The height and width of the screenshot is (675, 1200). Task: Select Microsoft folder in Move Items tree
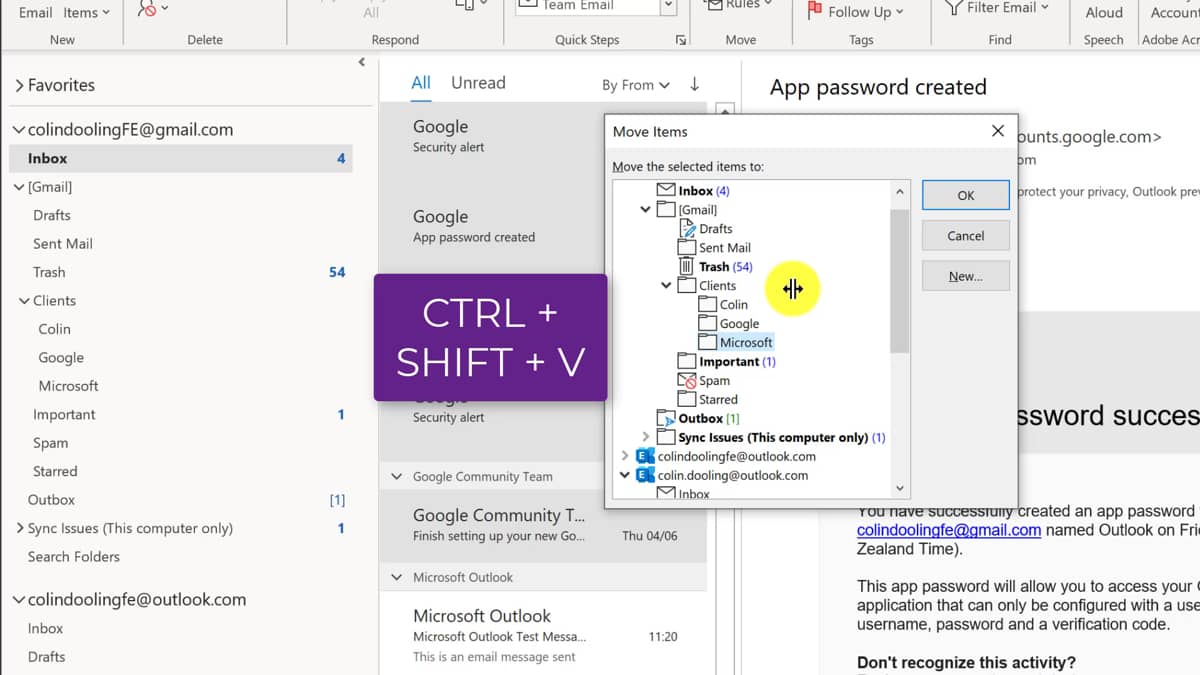coord(746,342)
